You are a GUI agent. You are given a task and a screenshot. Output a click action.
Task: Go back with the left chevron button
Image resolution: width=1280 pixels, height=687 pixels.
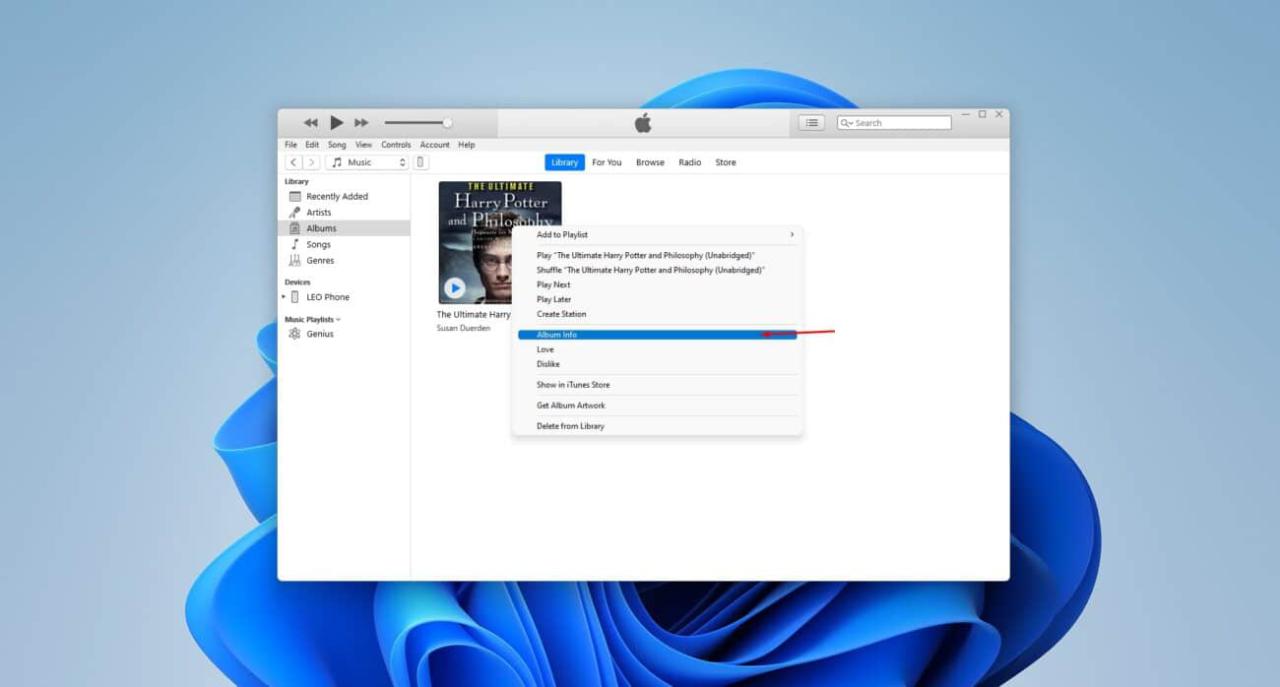point(293,162)
